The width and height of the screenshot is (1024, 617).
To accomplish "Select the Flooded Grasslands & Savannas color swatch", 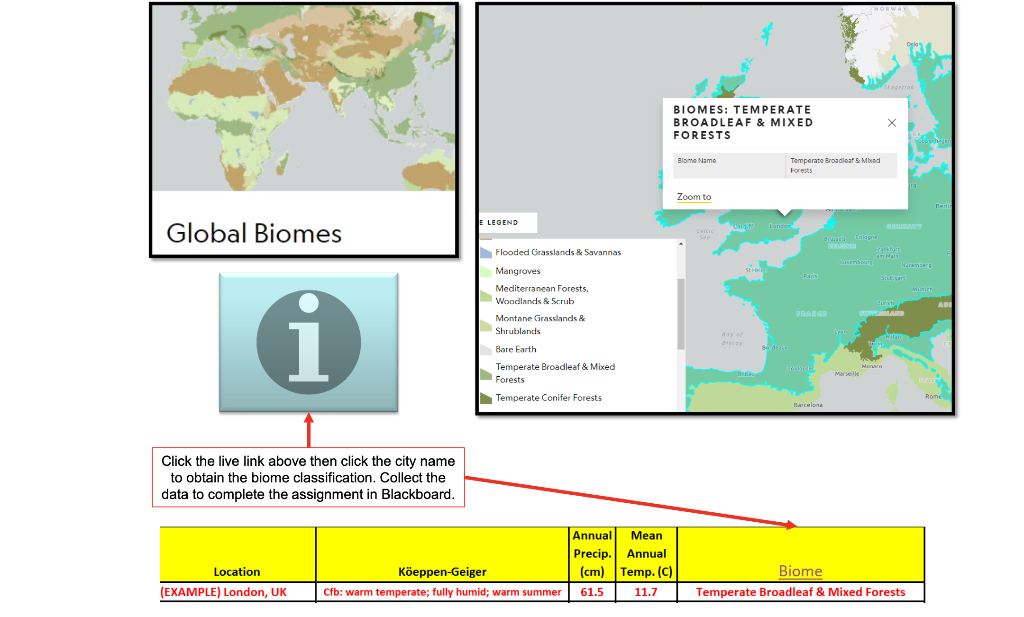I will [484, 252].
